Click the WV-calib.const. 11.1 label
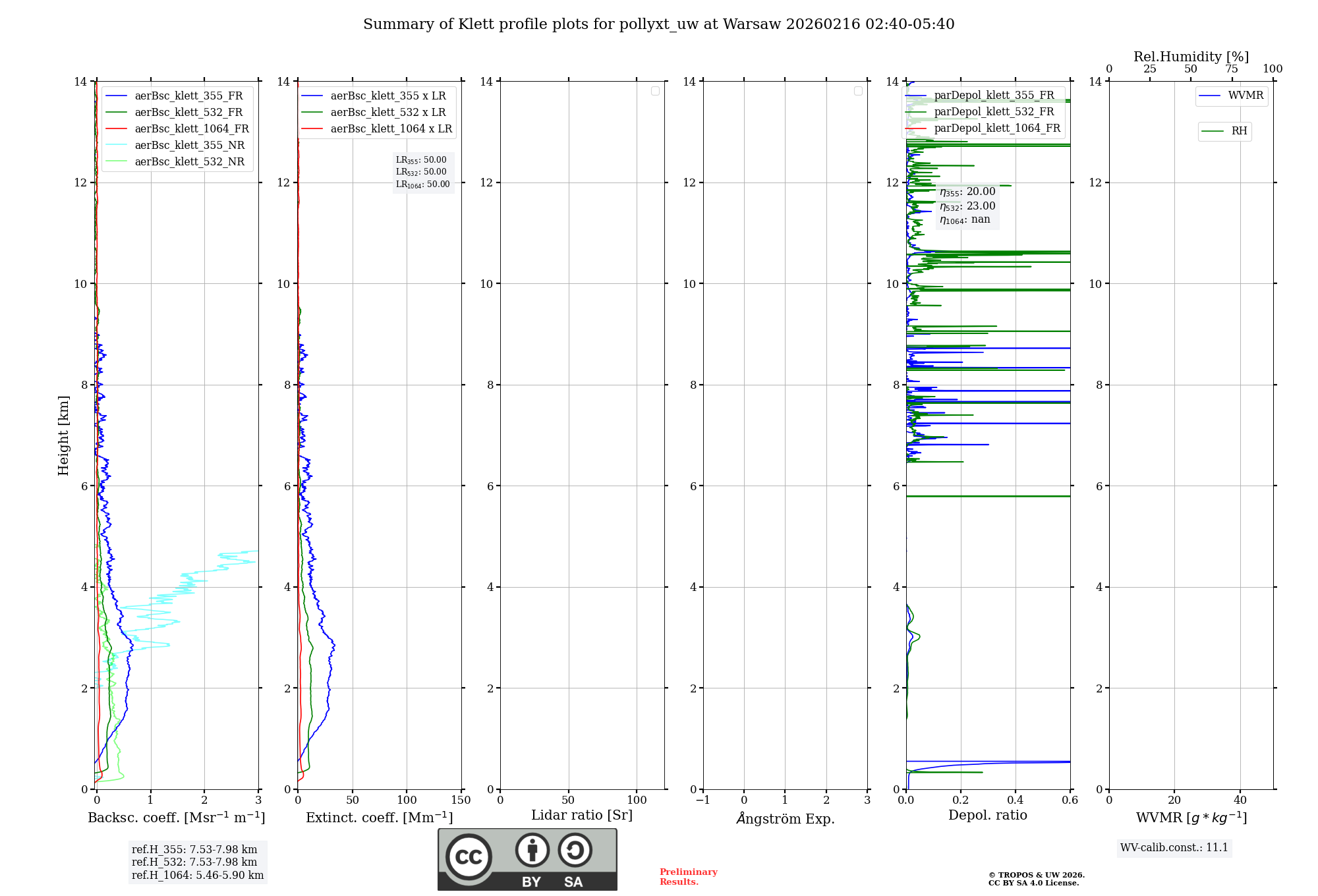Image resolution: width=1318 pixels, height=896 pixels. [x=1174, y=847]
